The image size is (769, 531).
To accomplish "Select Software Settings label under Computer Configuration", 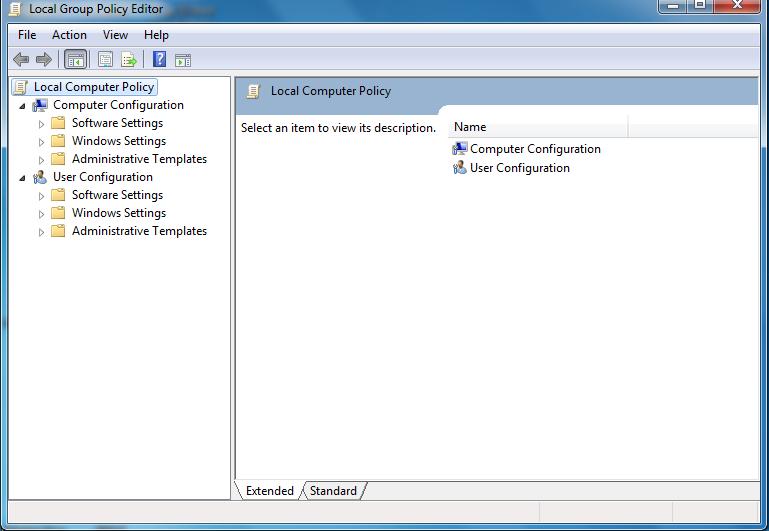I will point(117,123).
